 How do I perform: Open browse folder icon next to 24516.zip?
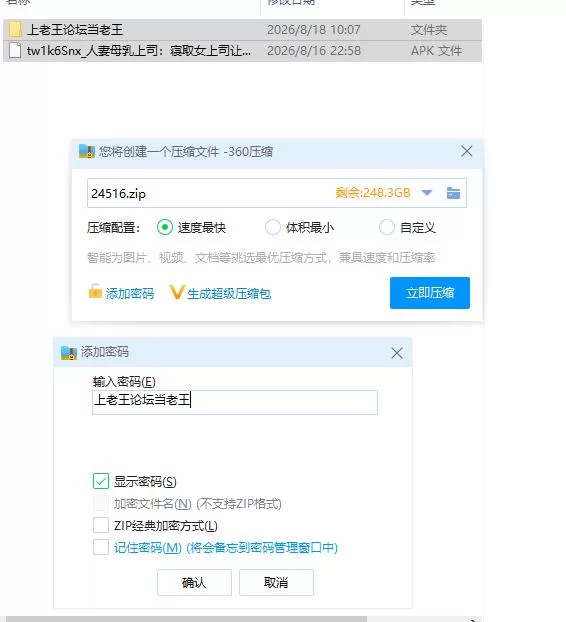click(x=453, y=193)
